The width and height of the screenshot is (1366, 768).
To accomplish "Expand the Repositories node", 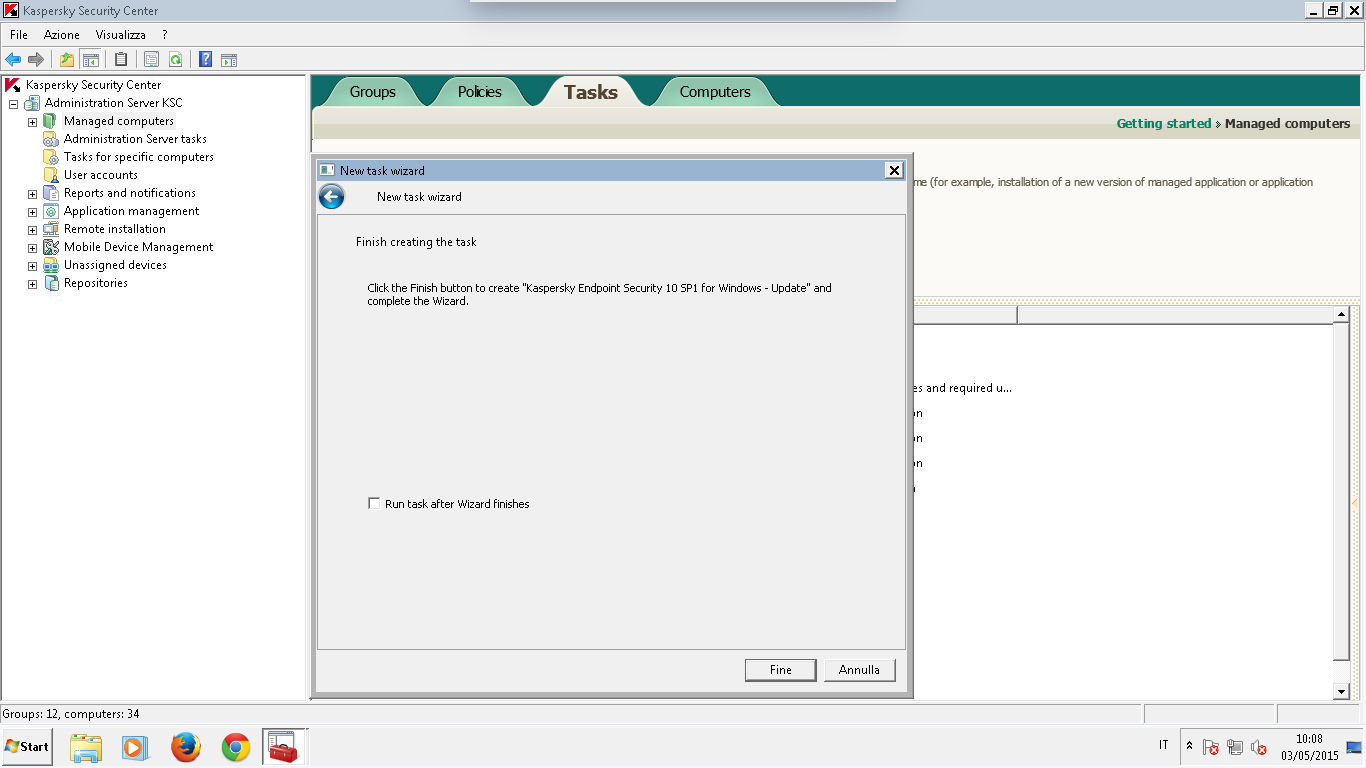I will 32,283.
